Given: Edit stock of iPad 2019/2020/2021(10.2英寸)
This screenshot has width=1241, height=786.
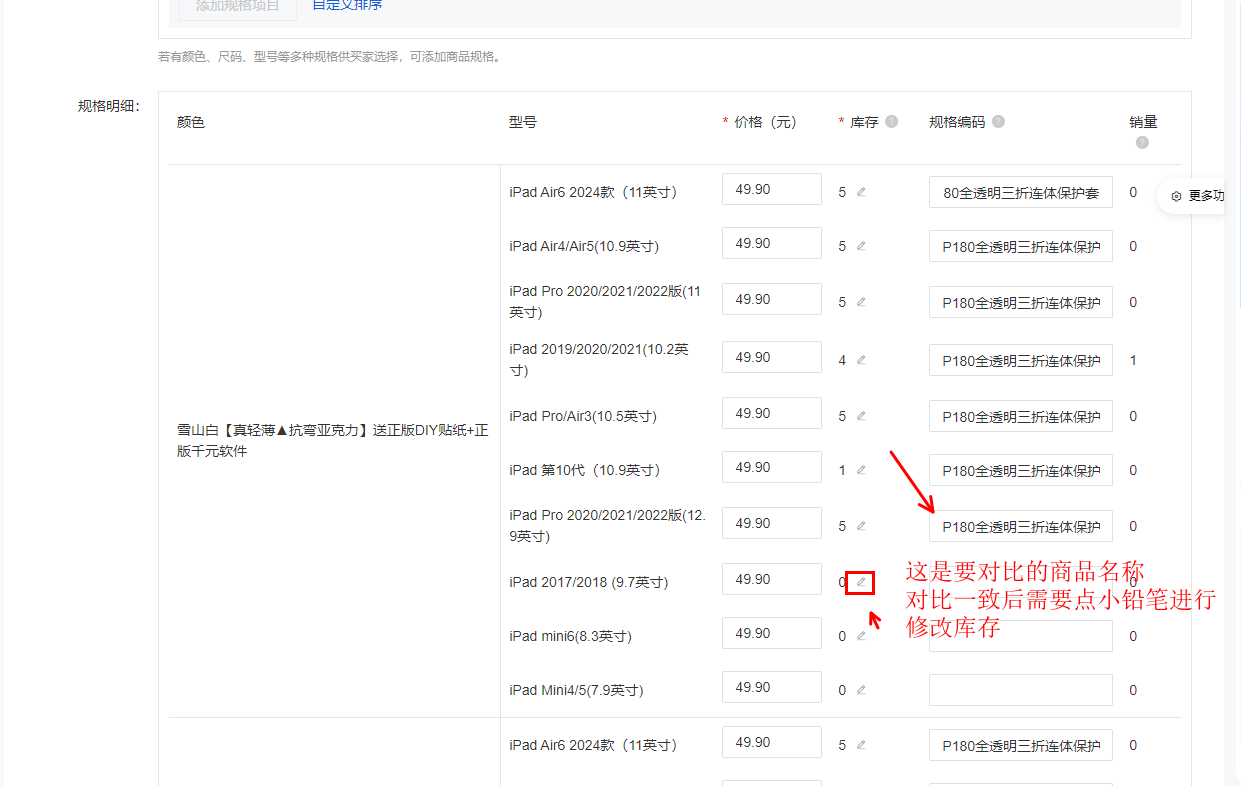Looking at the screenshot, I should point(861,360).
